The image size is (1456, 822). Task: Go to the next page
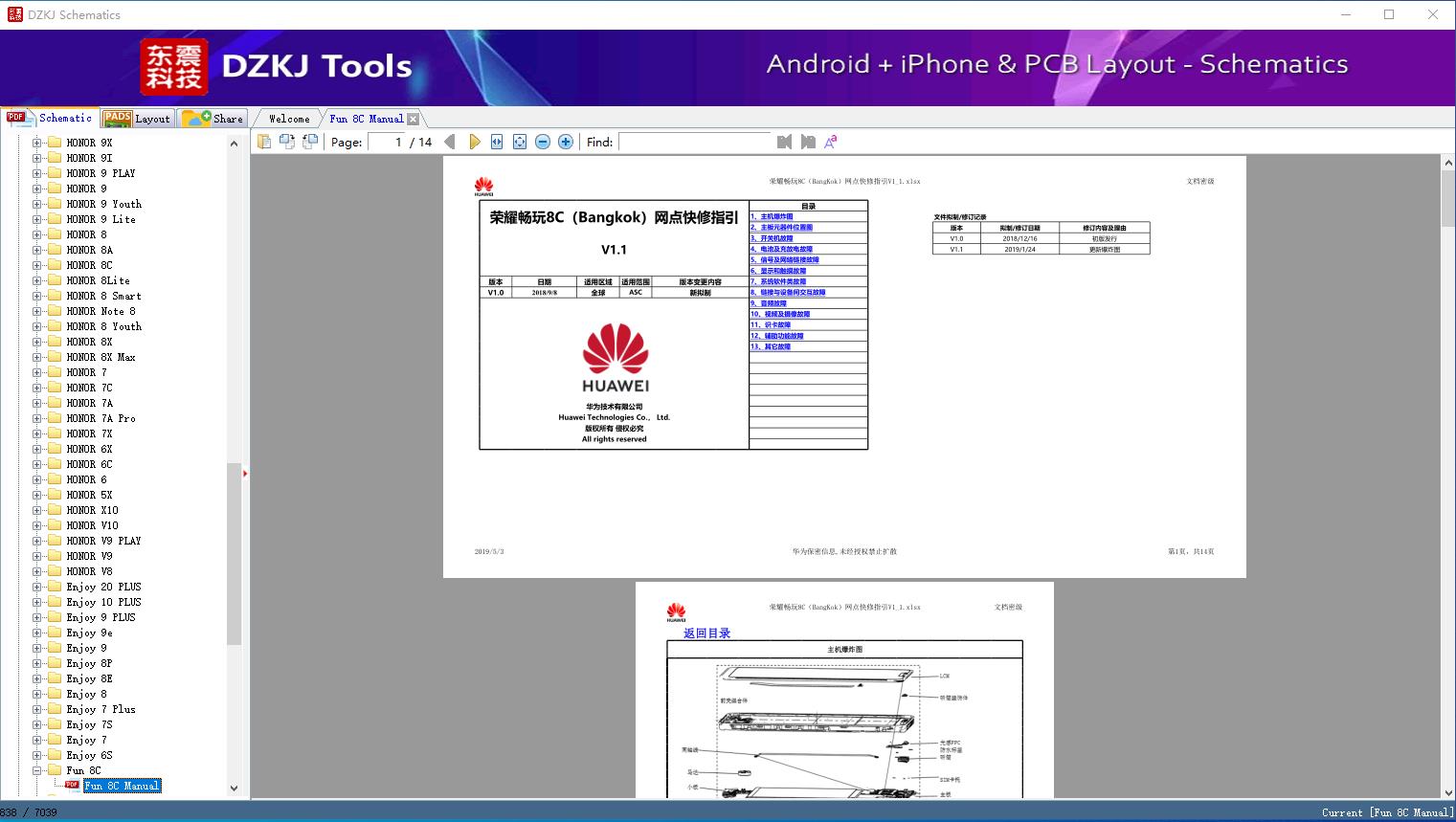coord(474,142)
